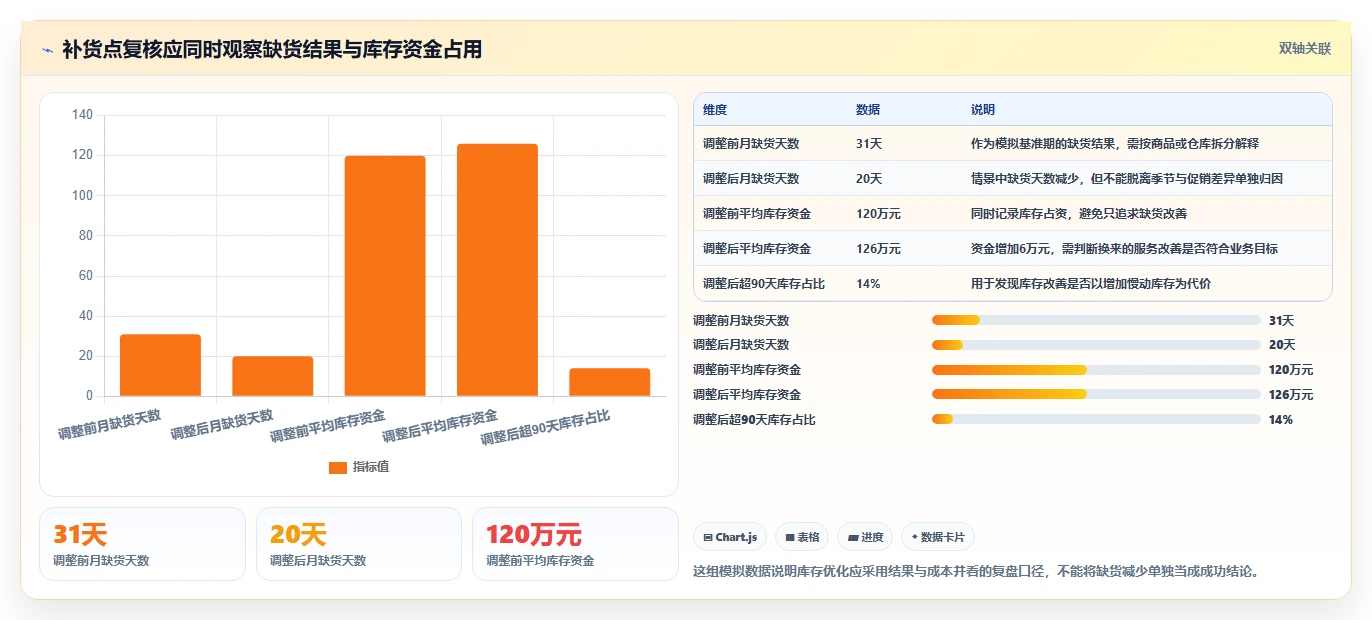
Task: Click the 调整后超90天库存占比 bar in chart
Action: point(609,382)
